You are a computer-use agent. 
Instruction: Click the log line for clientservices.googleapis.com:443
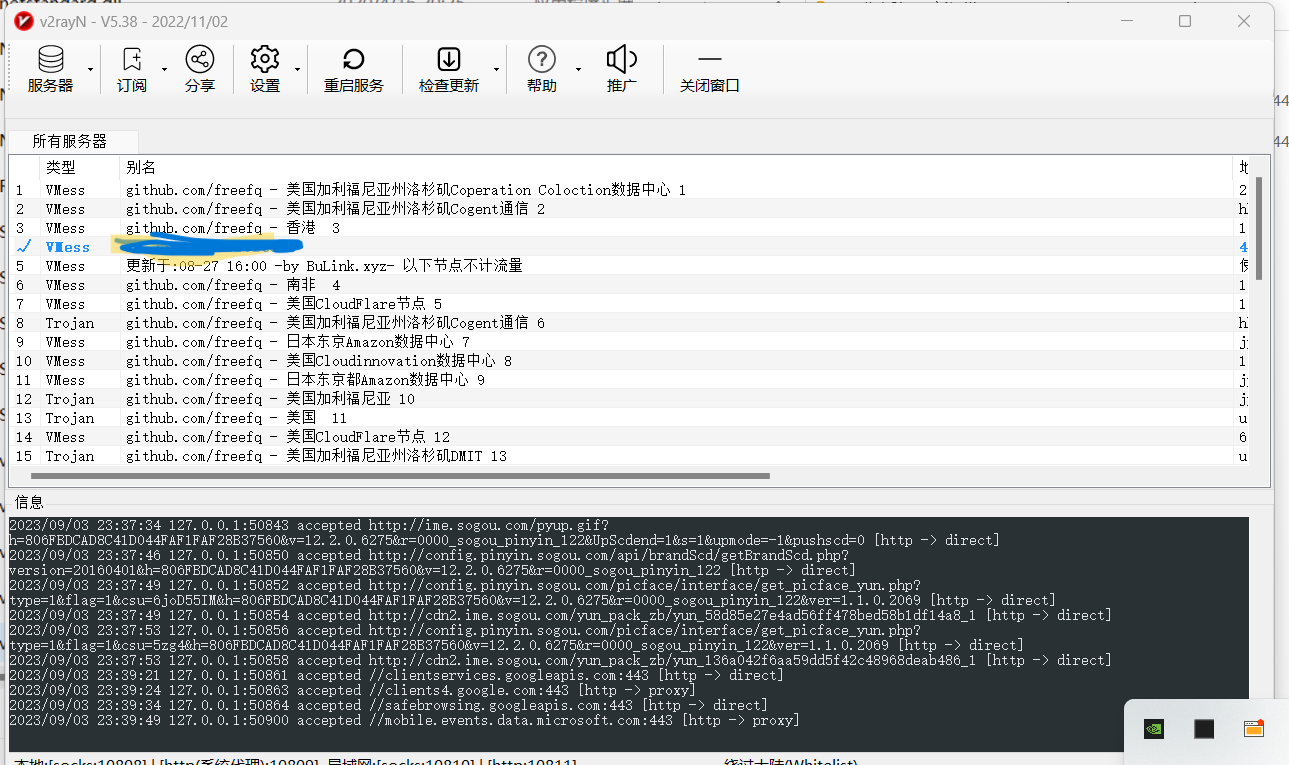(x=396, y=675)
